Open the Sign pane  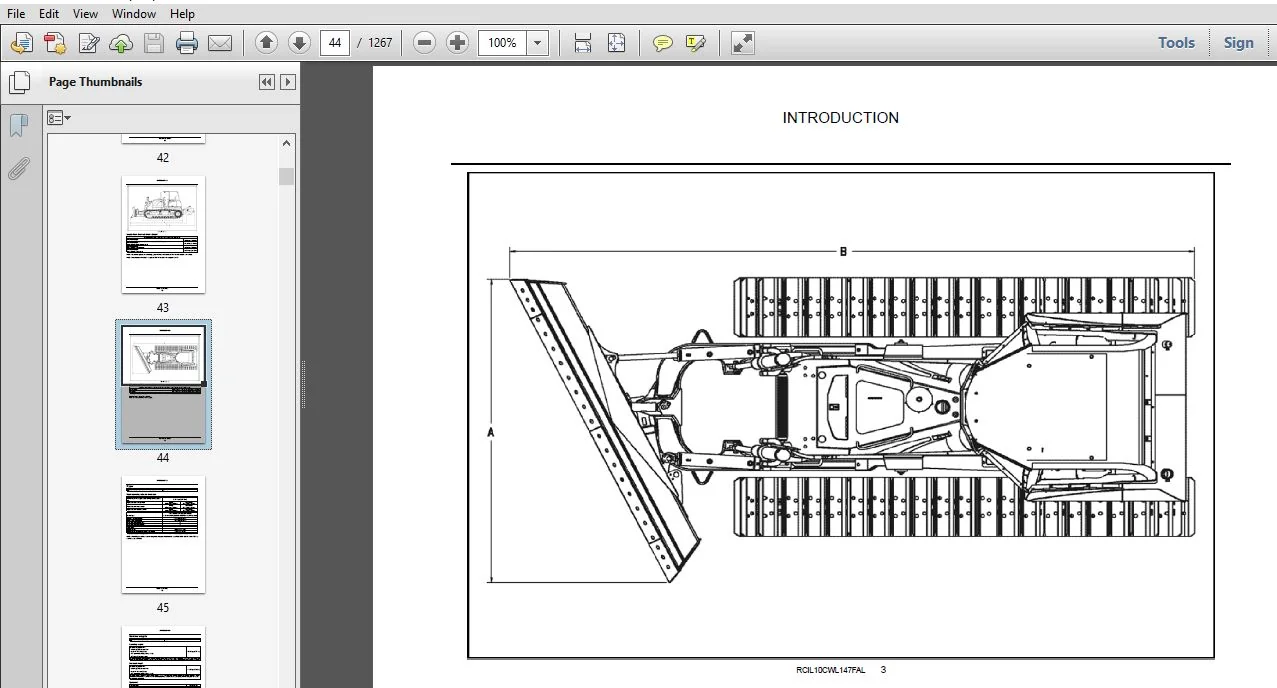coord(1238,43)
